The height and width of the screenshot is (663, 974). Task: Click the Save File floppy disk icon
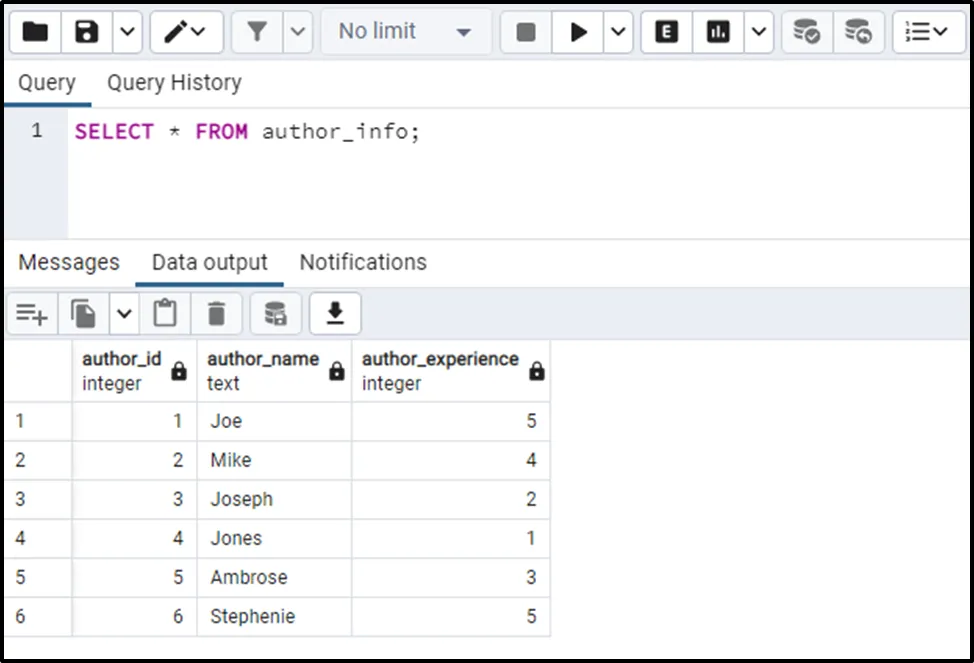[87, 32]
